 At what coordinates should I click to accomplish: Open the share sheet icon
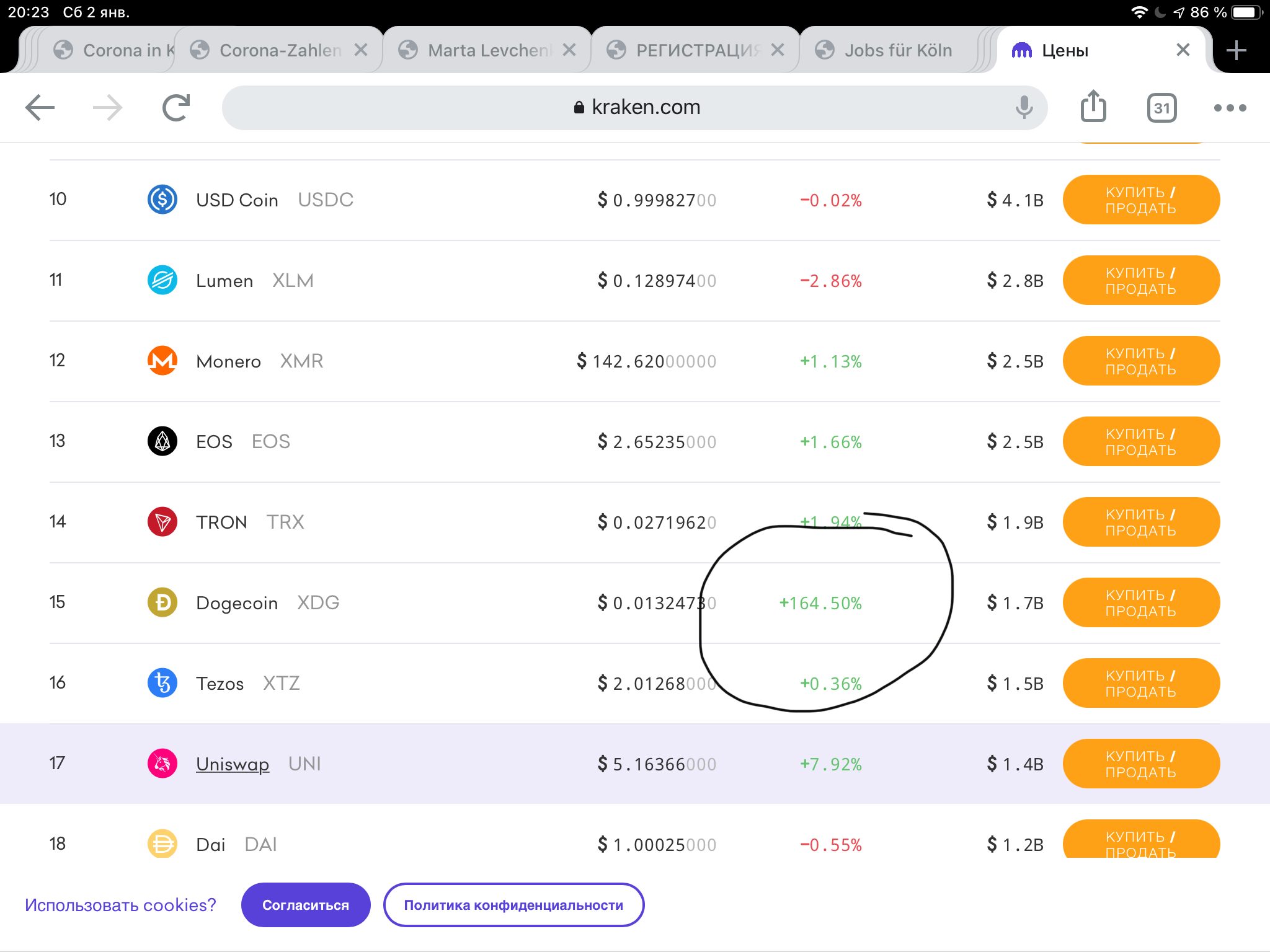coord(1093,107)
